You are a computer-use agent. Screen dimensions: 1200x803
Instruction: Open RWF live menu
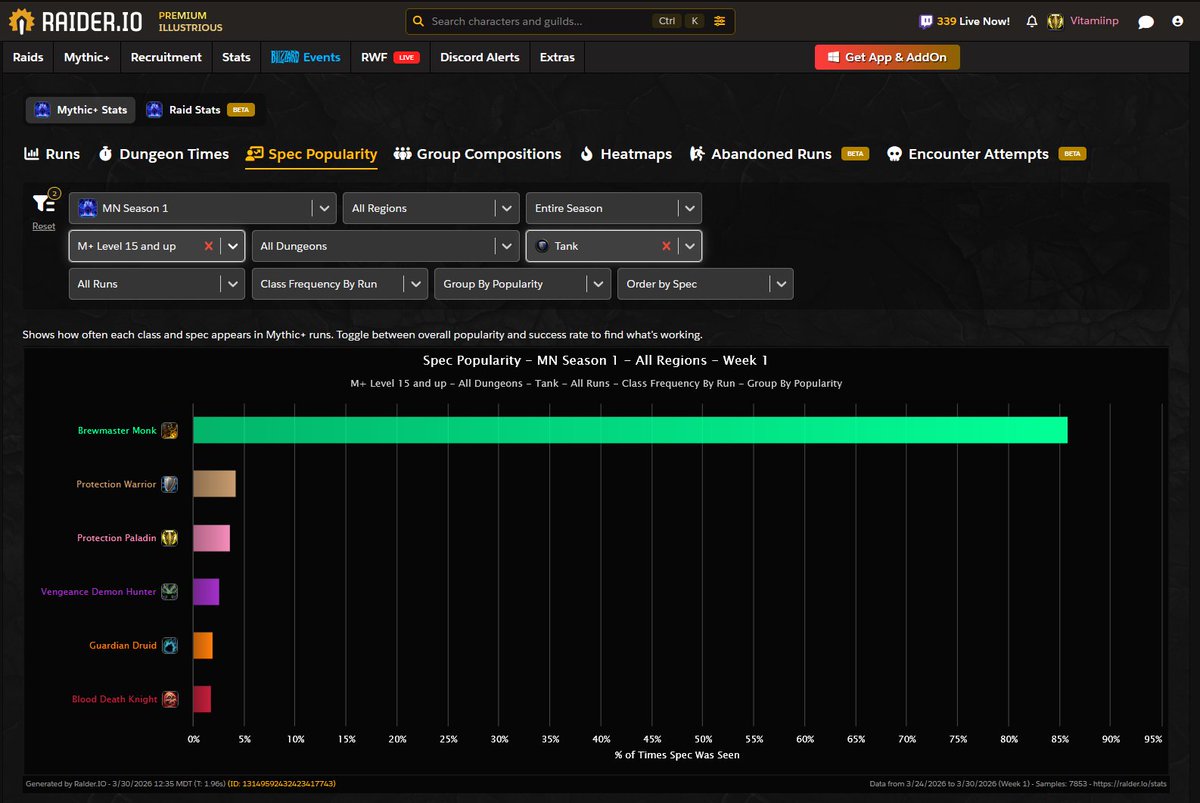(x=390, y=57)
